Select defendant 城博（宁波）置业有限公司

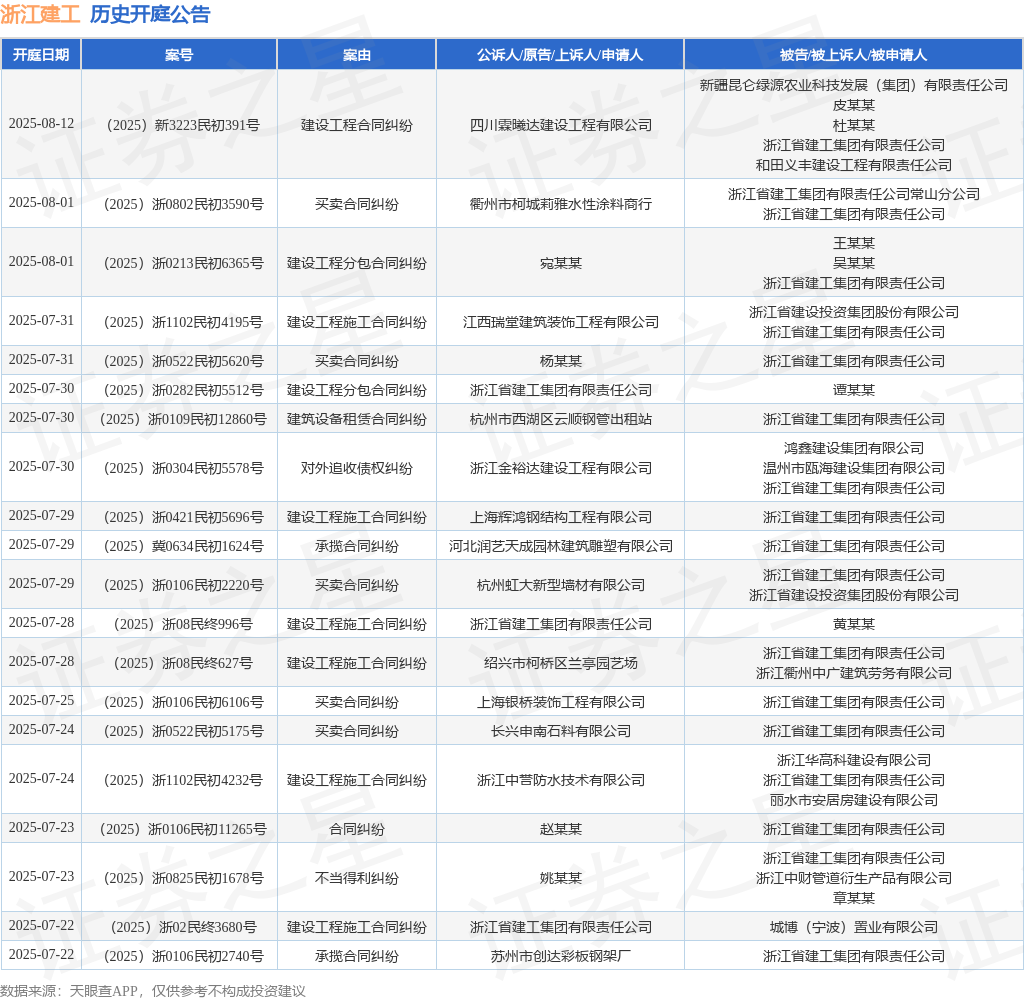pyautogui.click(x=854, y=927)
